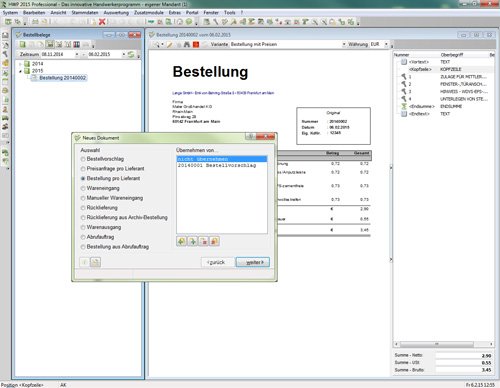
Task: Click the horizontal scrollbar in positions panel
Action: click(x=437, y=344)
